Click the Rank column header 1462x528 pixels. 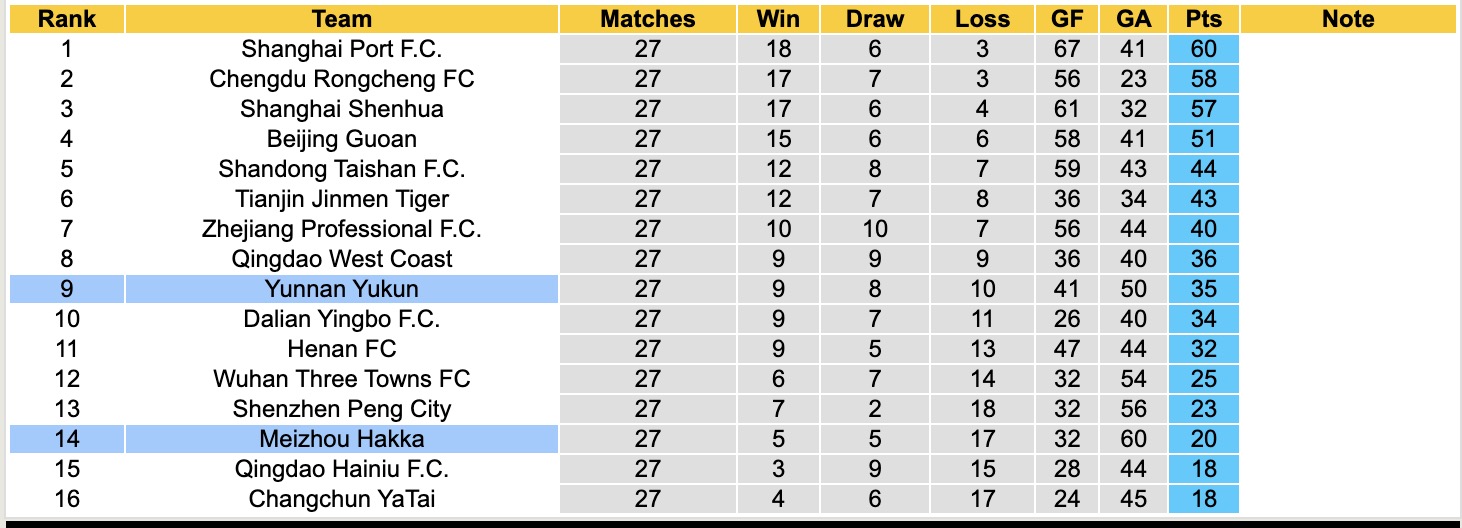[x=66, y=19]
